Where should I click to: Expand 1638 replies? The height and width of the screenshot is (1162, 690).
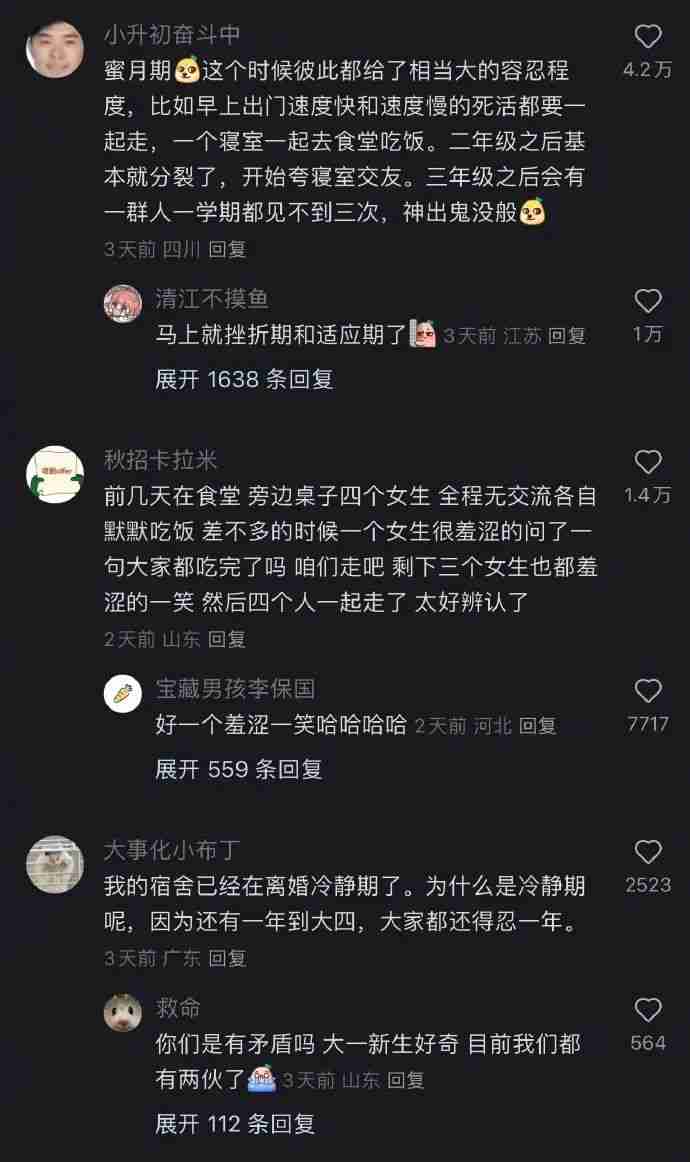click(244, 379)
